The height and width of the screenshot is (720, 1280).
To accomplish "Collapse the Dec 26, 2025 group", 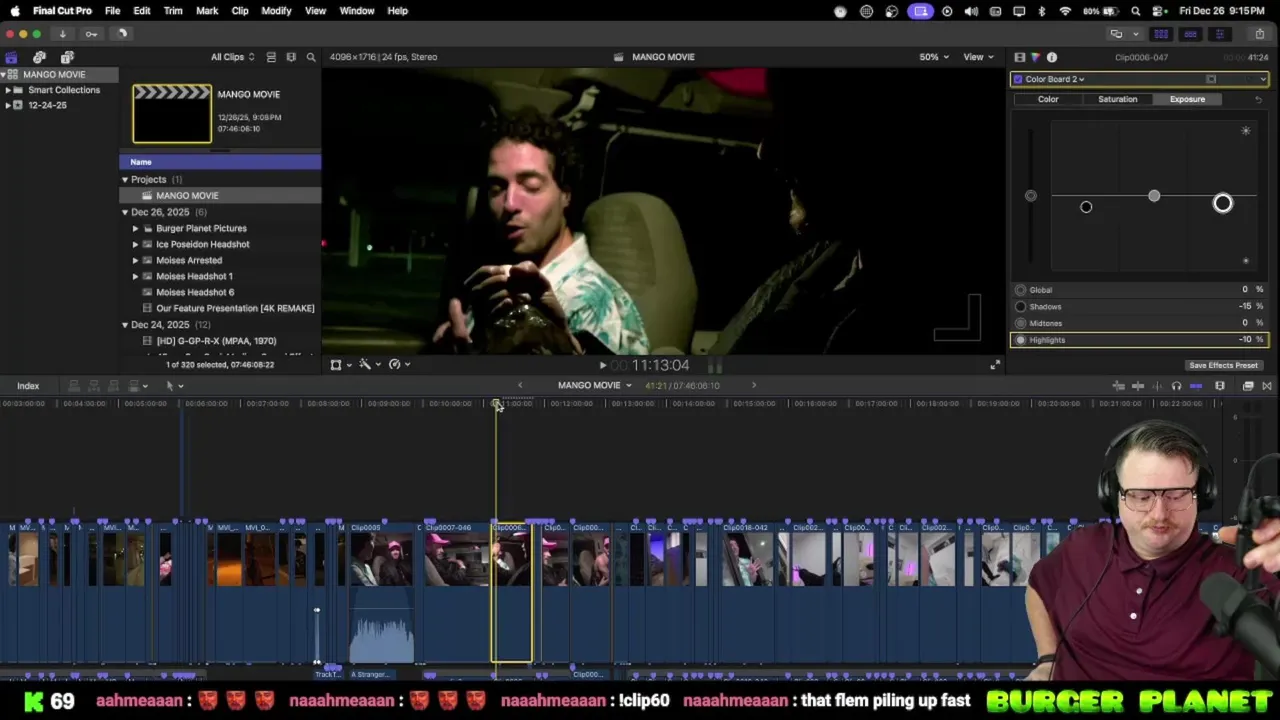I will (x=125, y=212).
